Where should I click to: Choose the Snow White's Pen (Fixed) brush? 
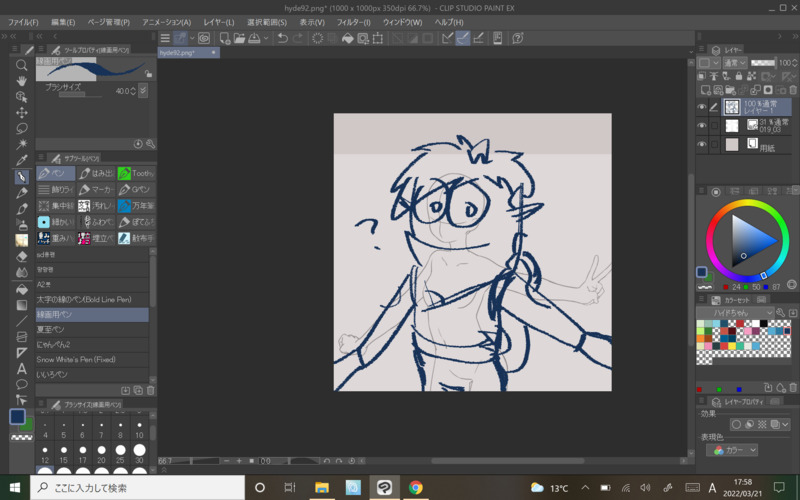click(92, 360)
